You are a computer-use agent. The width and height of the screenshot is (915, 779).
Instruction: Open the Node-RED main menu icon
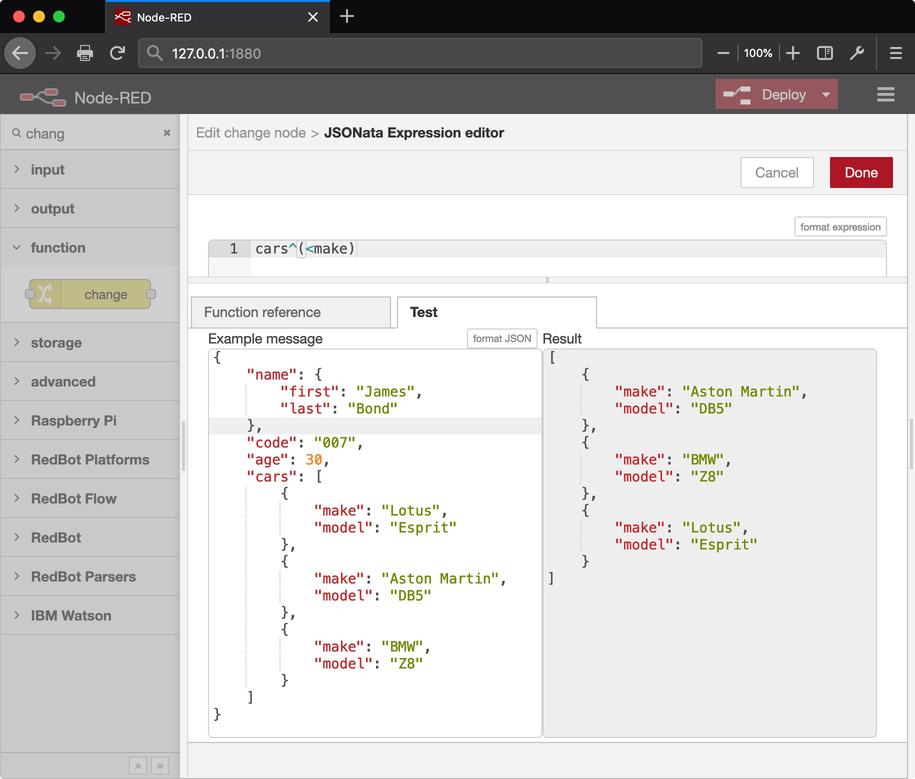pyautogui.click(x=885, y=95)
